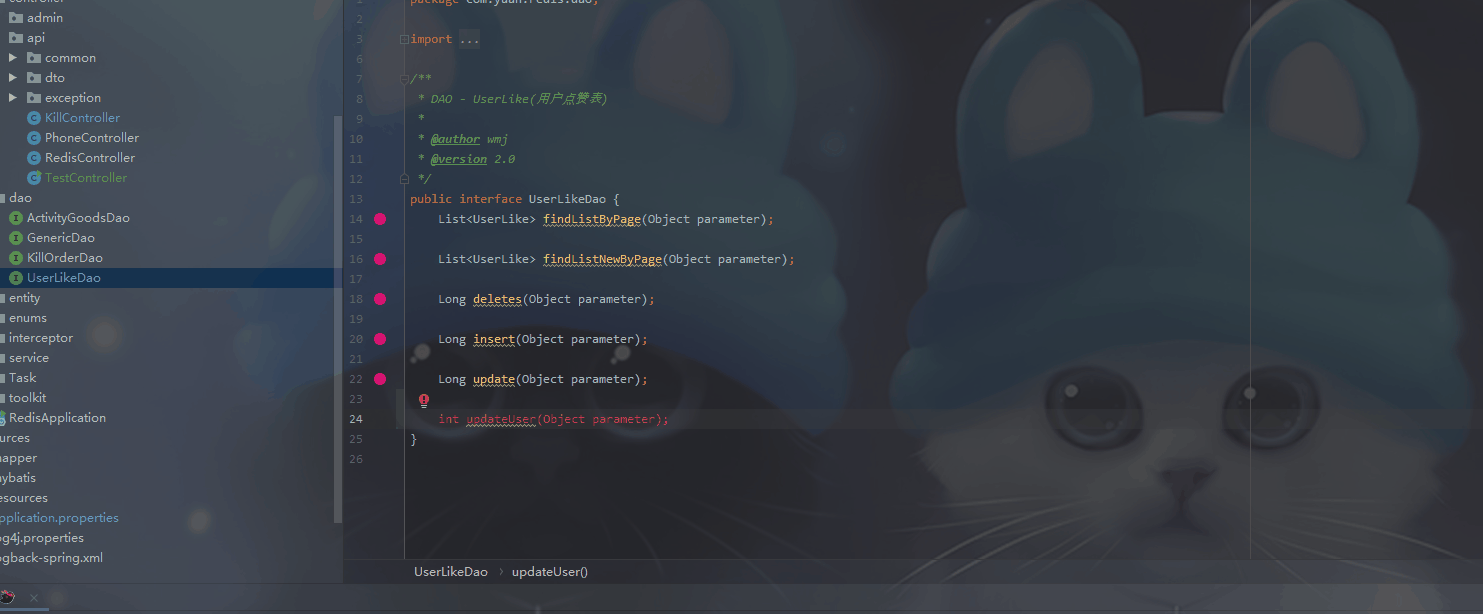Select KillOrderDao in the tree

pos(65,258)
